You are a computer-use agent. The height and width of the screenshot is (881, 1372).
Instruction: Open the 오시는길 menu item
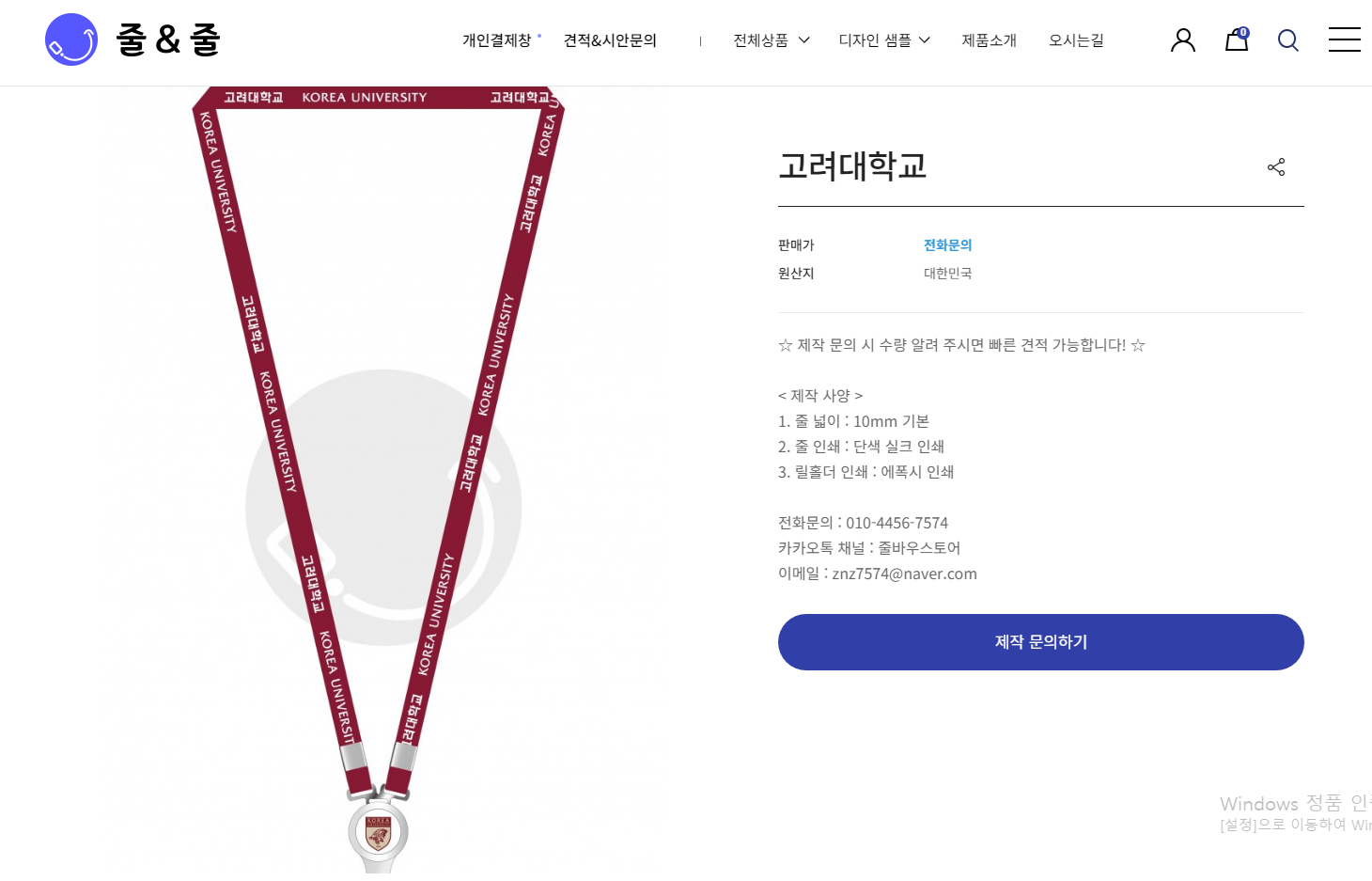(x=1077, y=40)
